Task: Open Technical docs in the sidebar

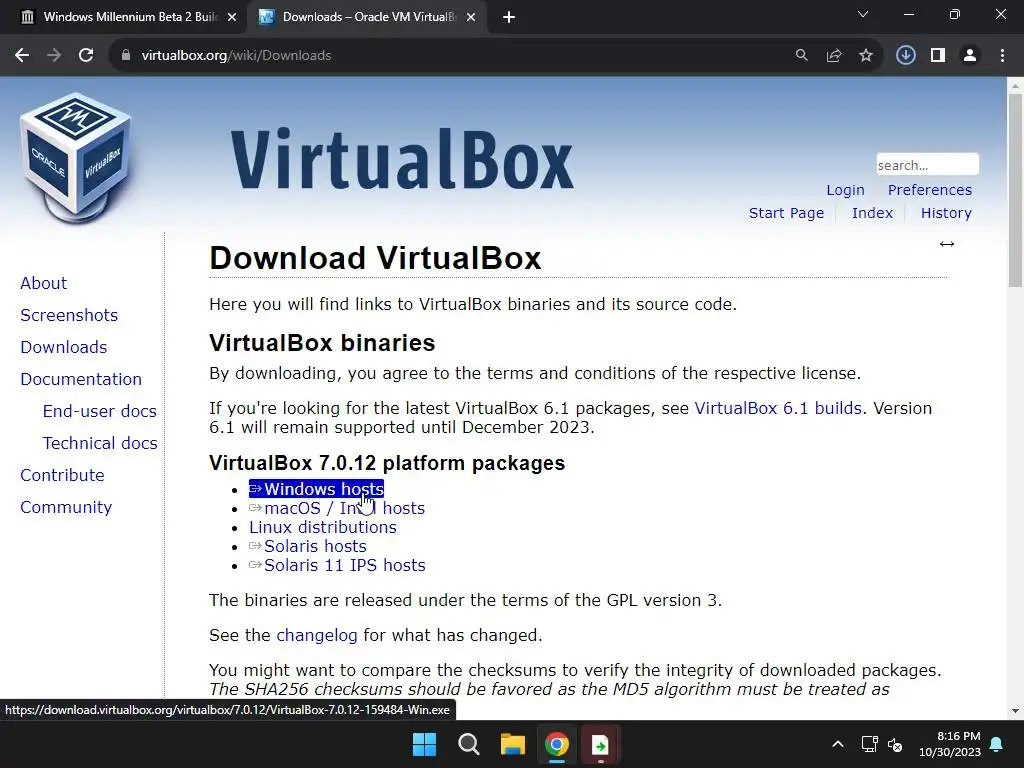Action: tap(100, 443)
